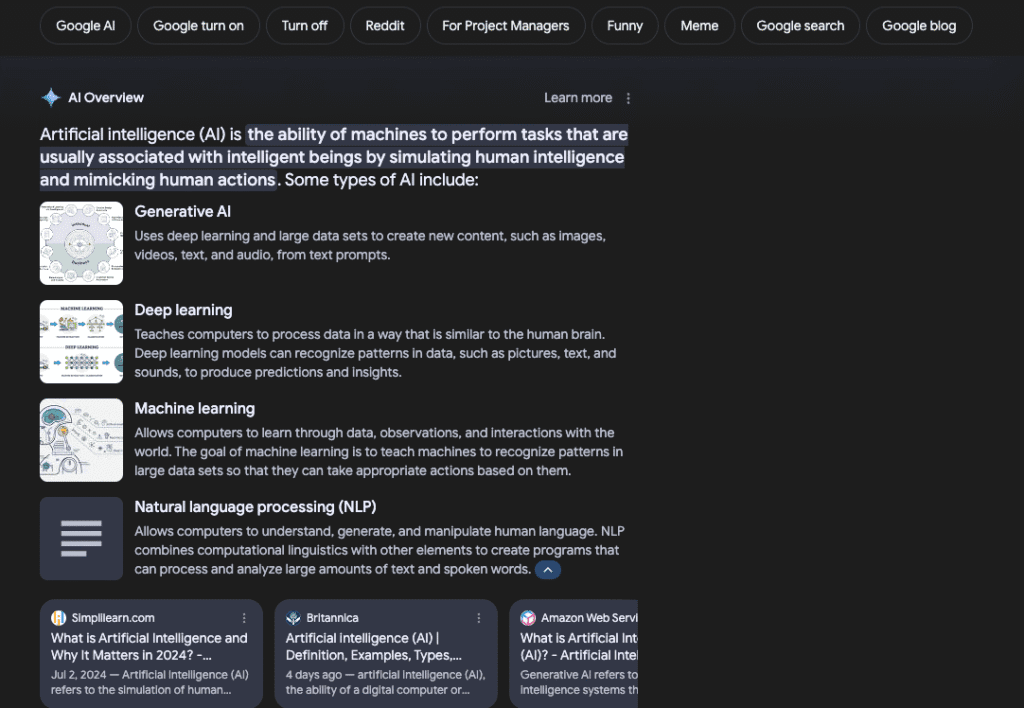
Task: Open Britannica Artificial intelligence definition article
Action: point(374,646)
